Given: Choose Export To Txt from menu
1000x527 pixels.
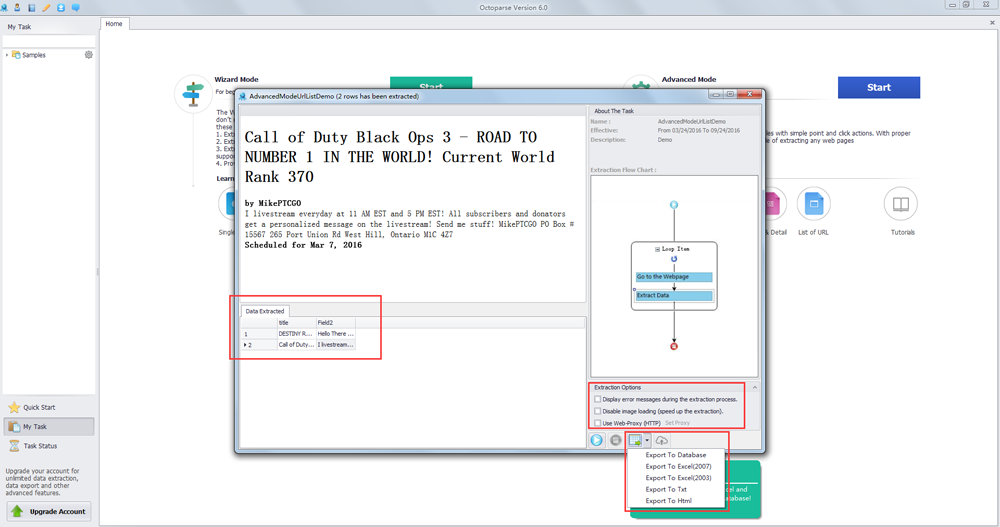Looking at the screenshot, I should [666, 489].
